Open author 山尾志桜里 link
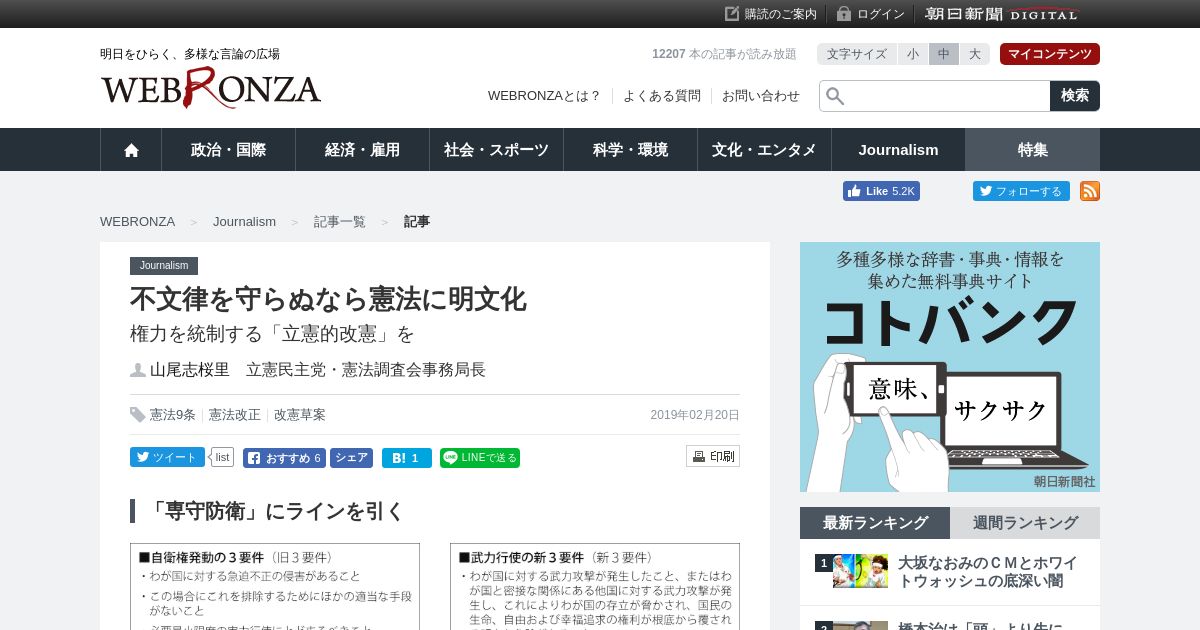This screenshot has height=630, width=1200. (x=190, y=370)
